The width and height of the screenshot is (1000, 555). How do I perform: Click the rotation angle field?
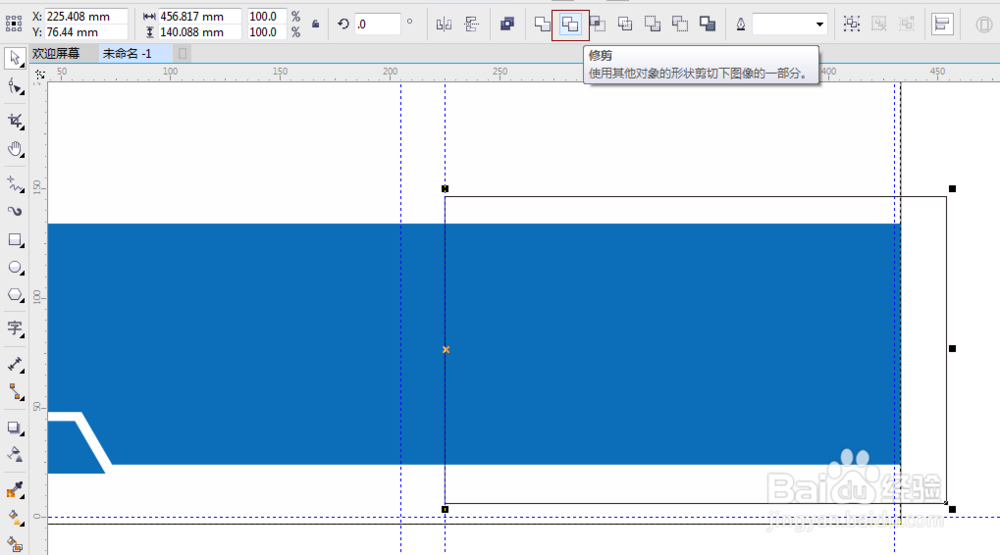[378, 24]
